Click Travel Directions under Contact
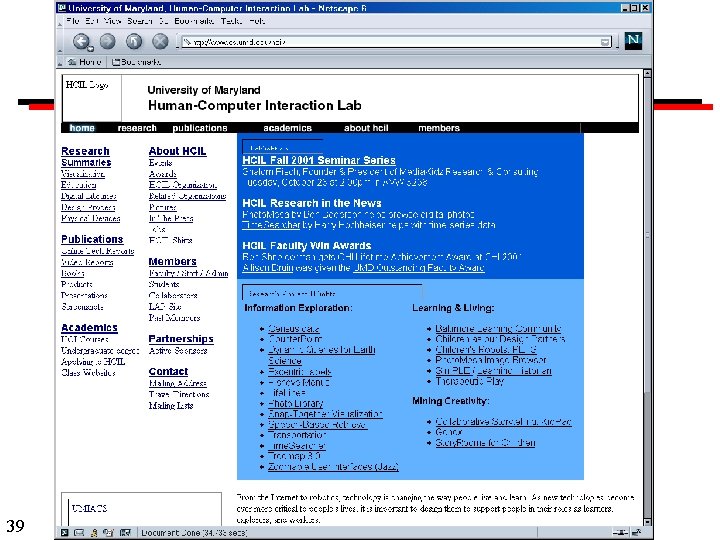Viewport: 720px width, 540px height. [x=179, y=394]
